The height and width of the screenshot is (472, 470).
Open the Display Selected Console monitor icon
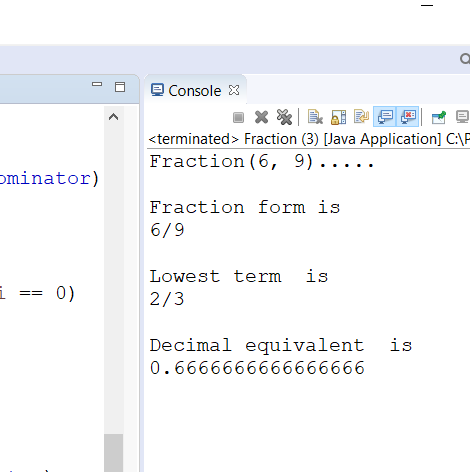point(463,117)
